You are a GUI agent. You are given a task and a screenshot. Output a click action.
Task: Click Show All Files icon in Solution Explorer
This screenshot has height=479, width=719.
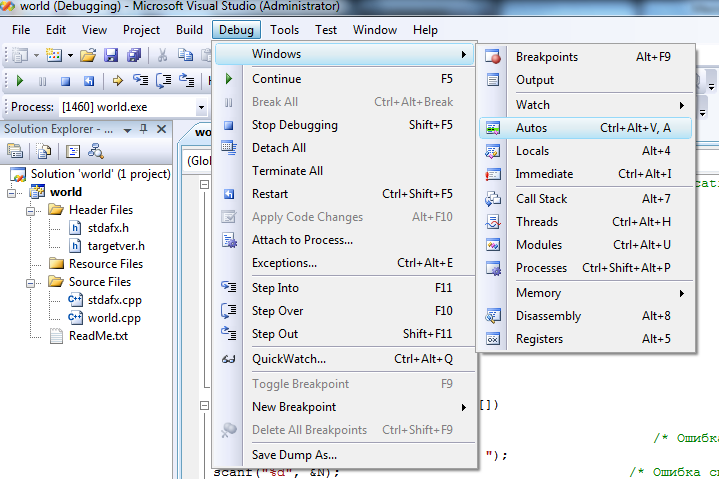44,151
